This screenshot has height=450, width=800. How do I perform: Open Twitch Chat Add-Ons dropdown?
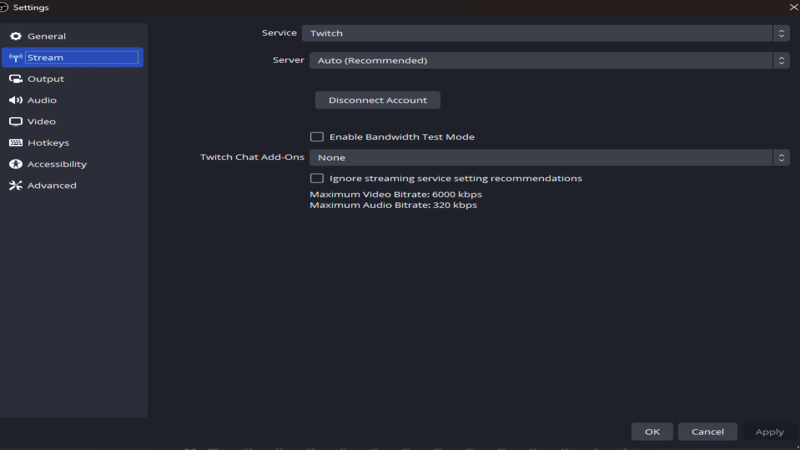coord(549,158)
